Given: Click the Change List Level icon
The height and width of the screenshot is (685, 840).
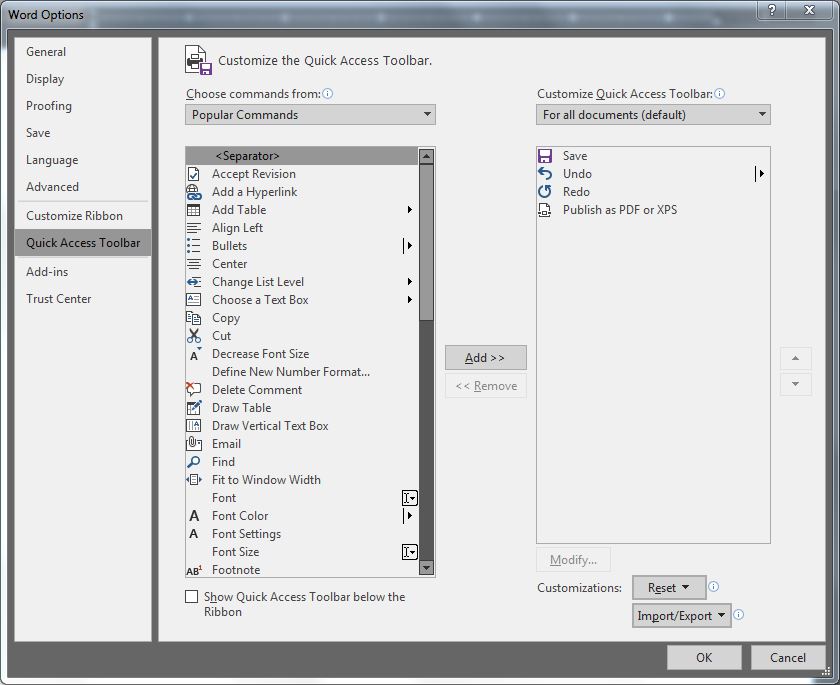Looking at the screenshot, I should (193, 282).
